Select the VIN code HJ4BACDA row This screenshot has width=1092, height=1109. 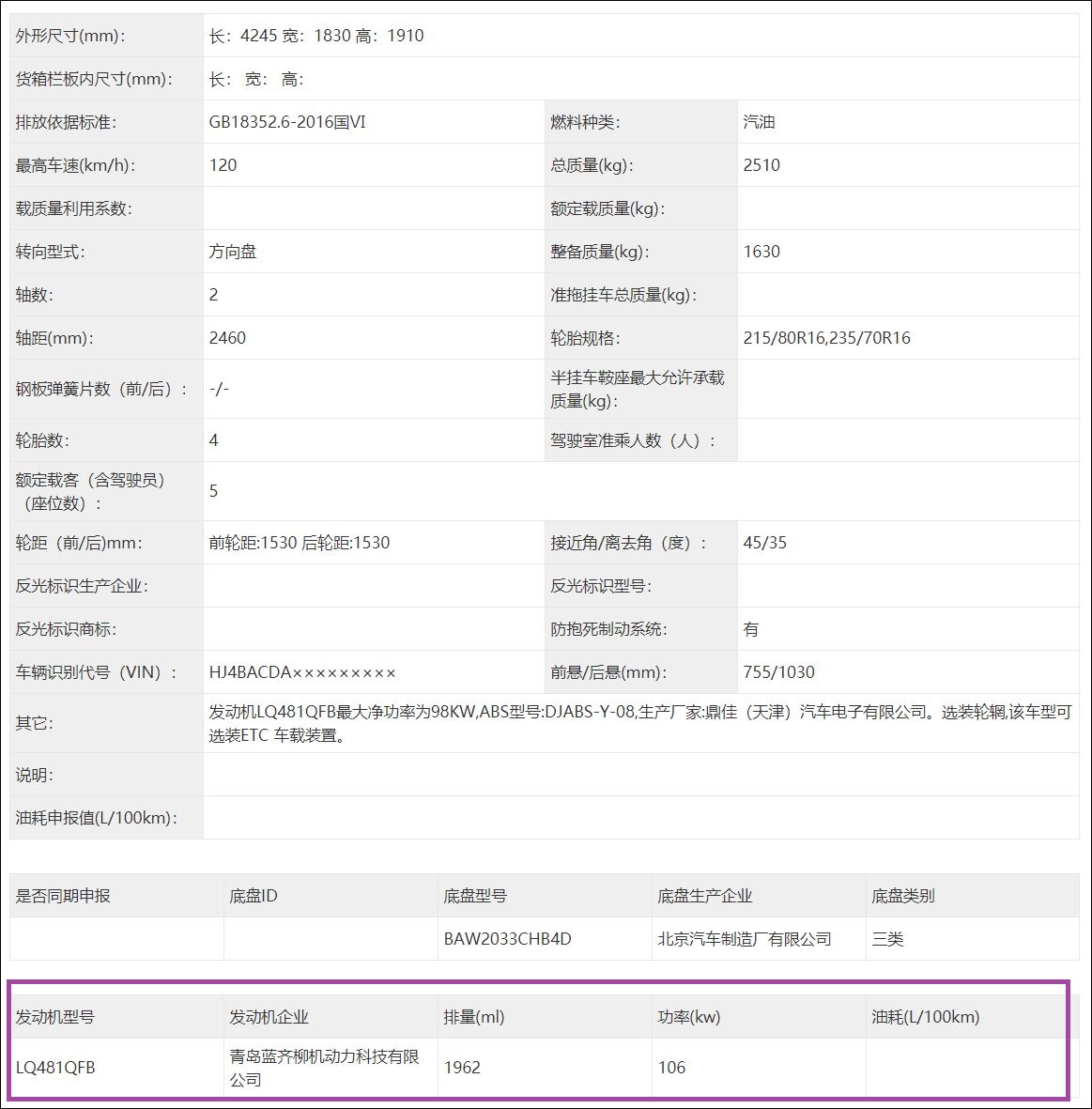(x=301, y=671)
